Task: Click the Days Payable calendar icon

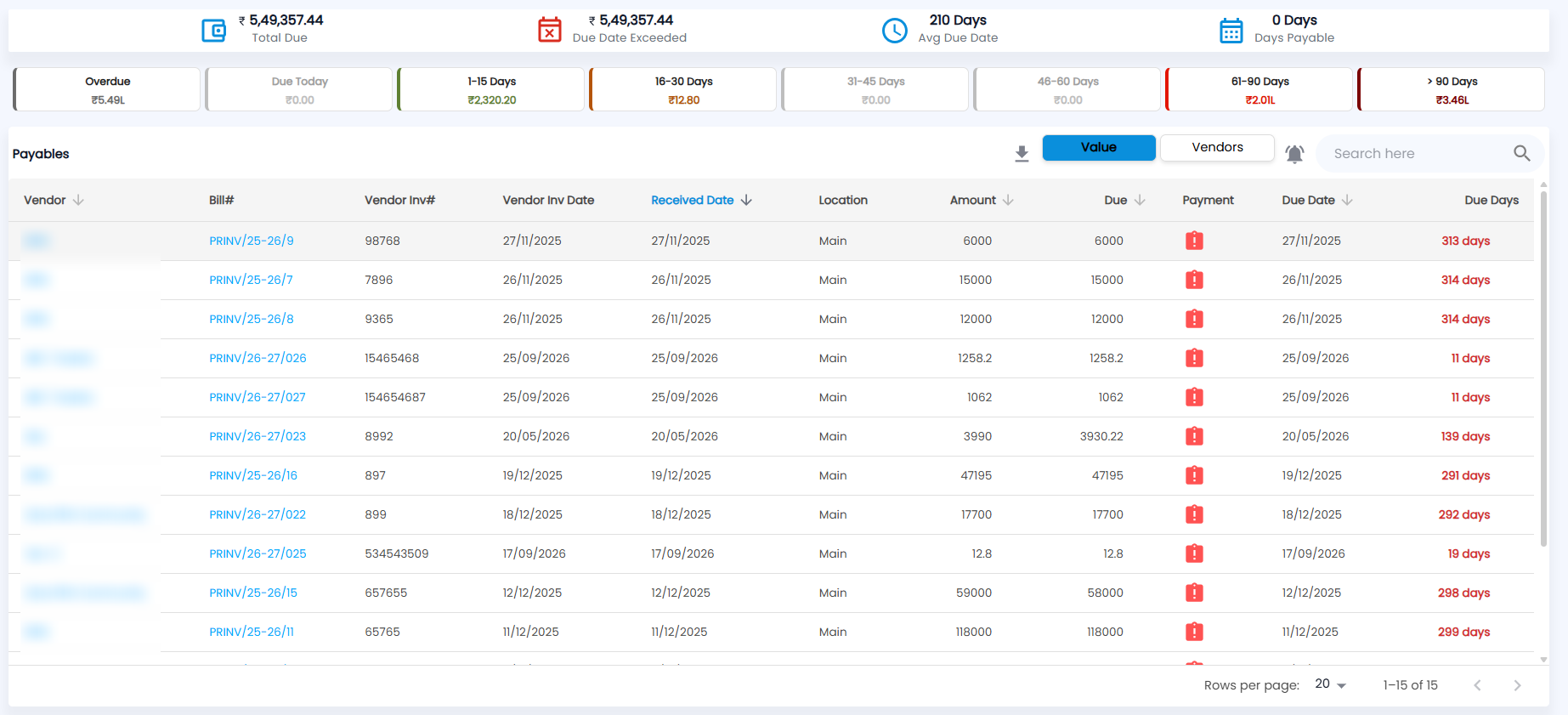Action: pyautogui.click(x=1231, y=31)
